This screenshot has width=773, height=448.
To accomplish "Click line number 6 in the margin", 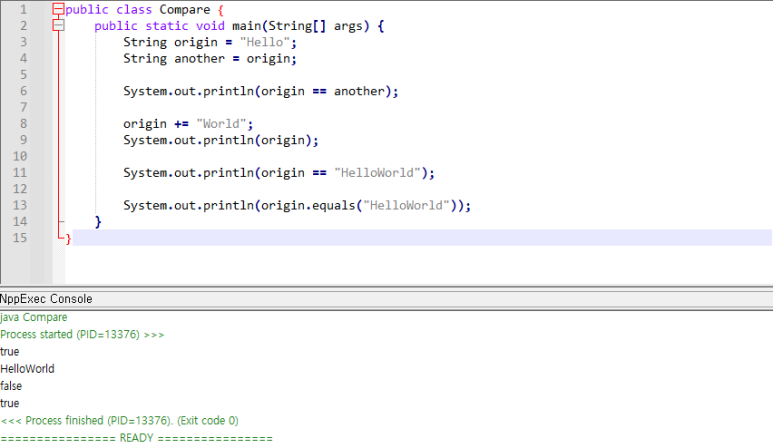I will point(23,91).
